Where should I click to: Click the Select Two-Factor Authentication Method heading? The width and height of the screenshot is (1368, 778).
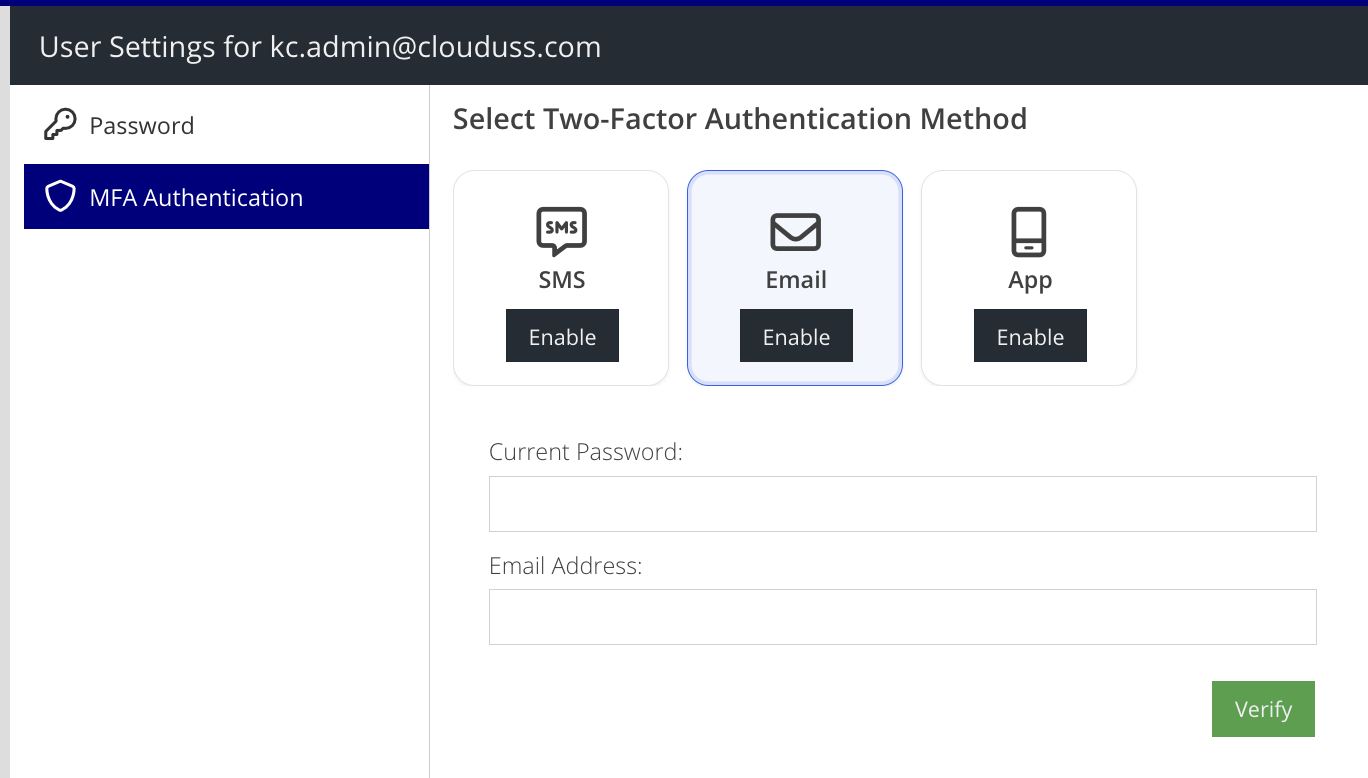[x=740, y=119]
